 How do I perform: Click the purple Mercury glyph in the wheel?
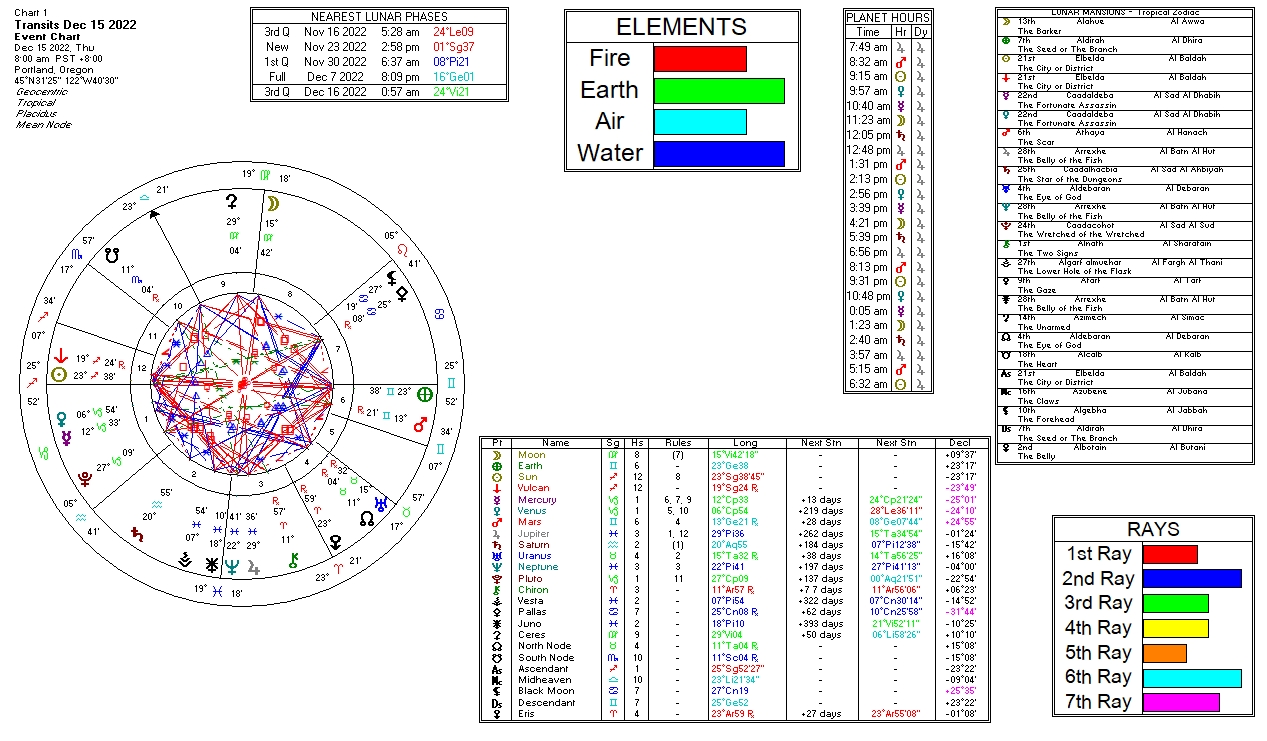pos(66,438)
